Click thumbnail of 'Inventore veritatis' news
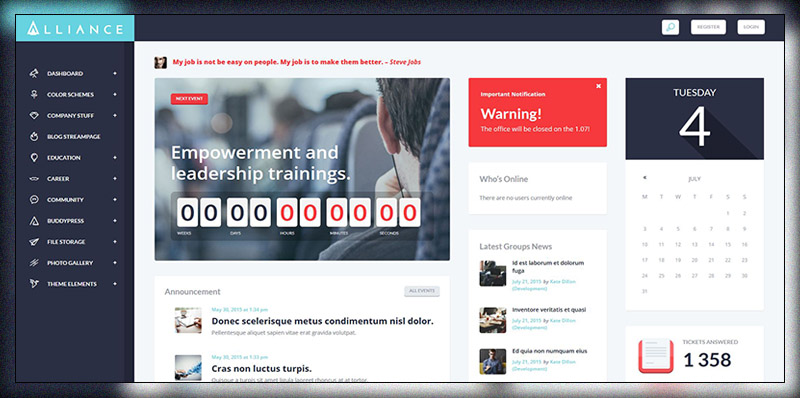This screenshot has height=398, width=800. (x=493, y=320)
